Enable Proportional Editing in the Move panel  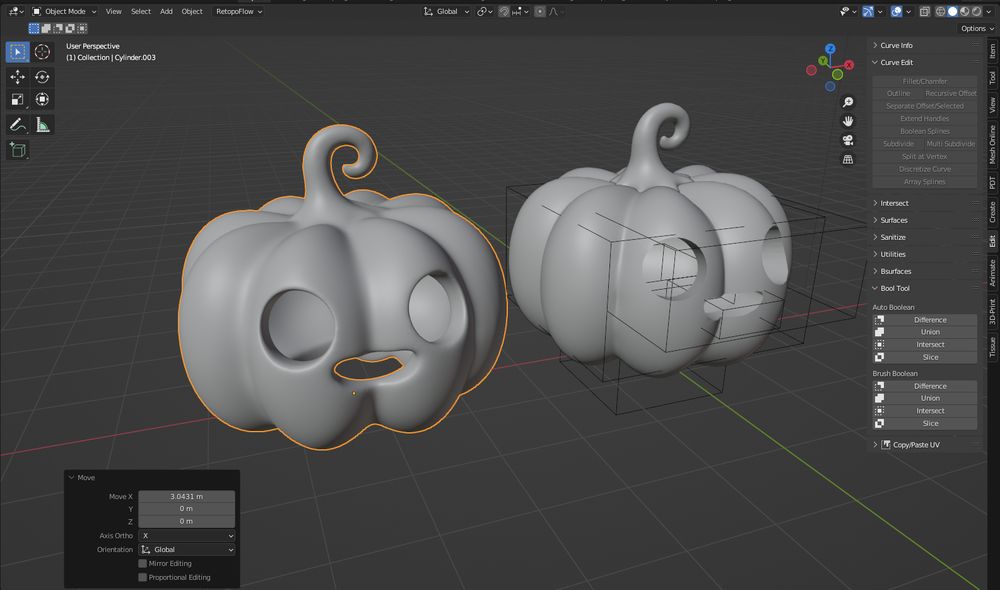142,577
